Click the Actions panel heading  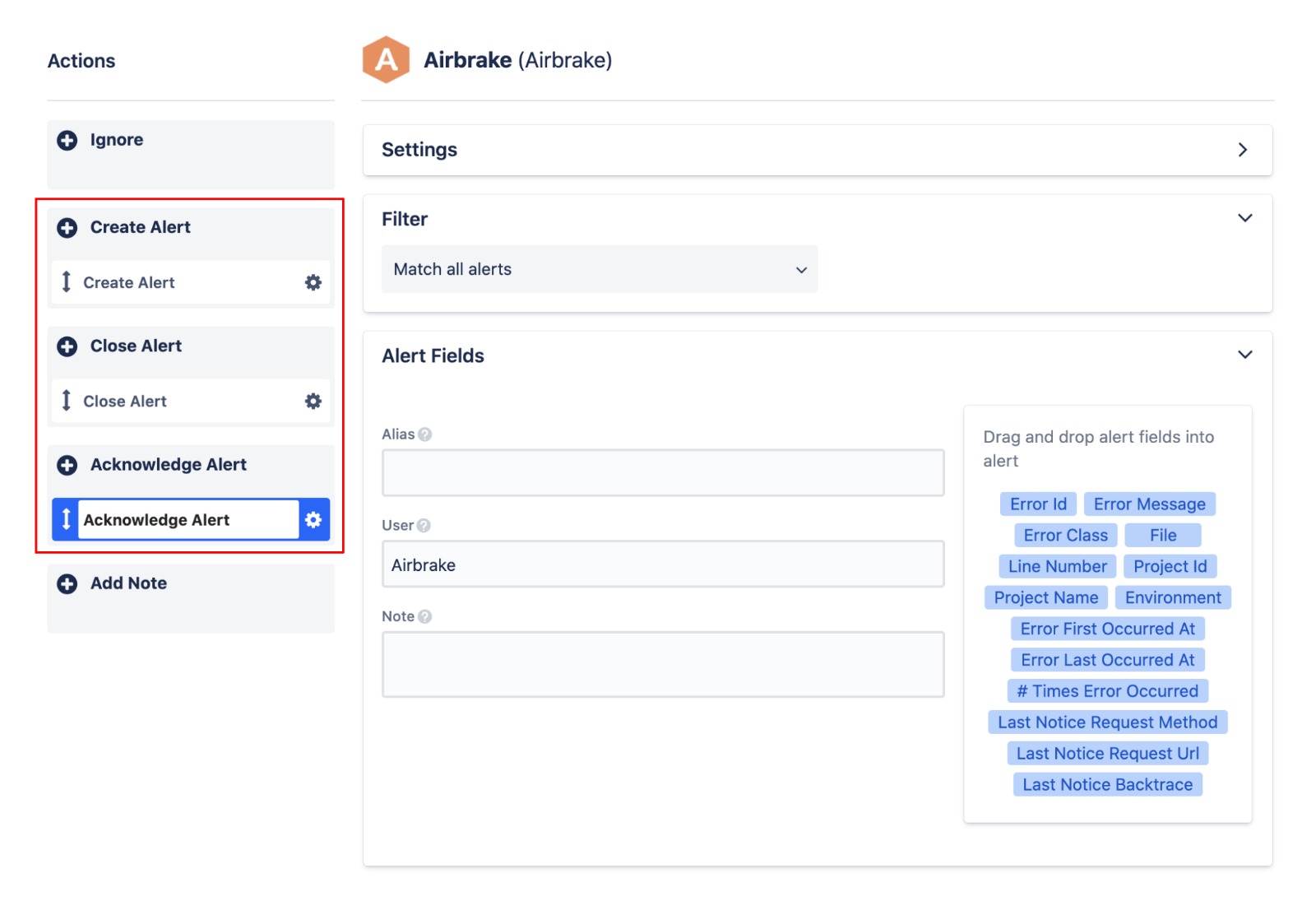(81, 61)
